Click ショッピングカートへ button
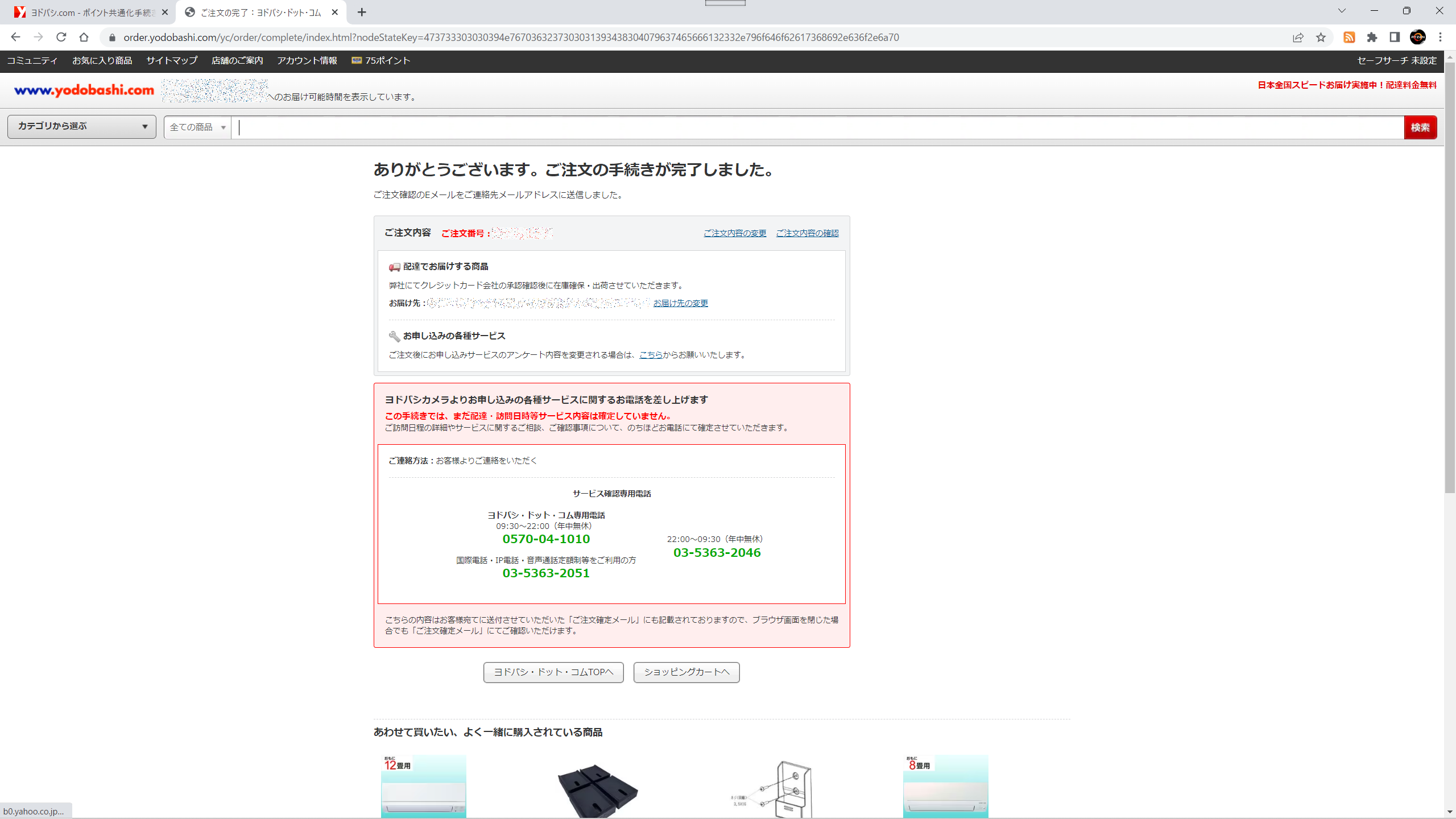1456x819 pixels. 686,672
